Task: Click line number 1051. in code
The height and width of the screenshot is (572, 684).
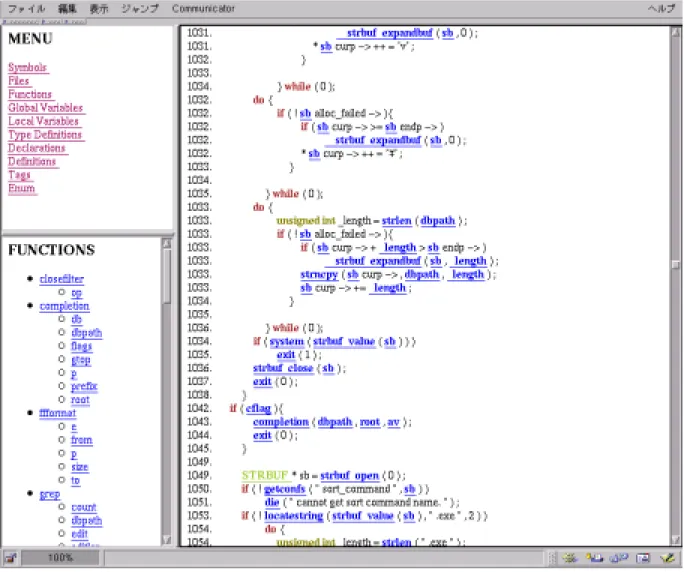Action: [199, 503]
